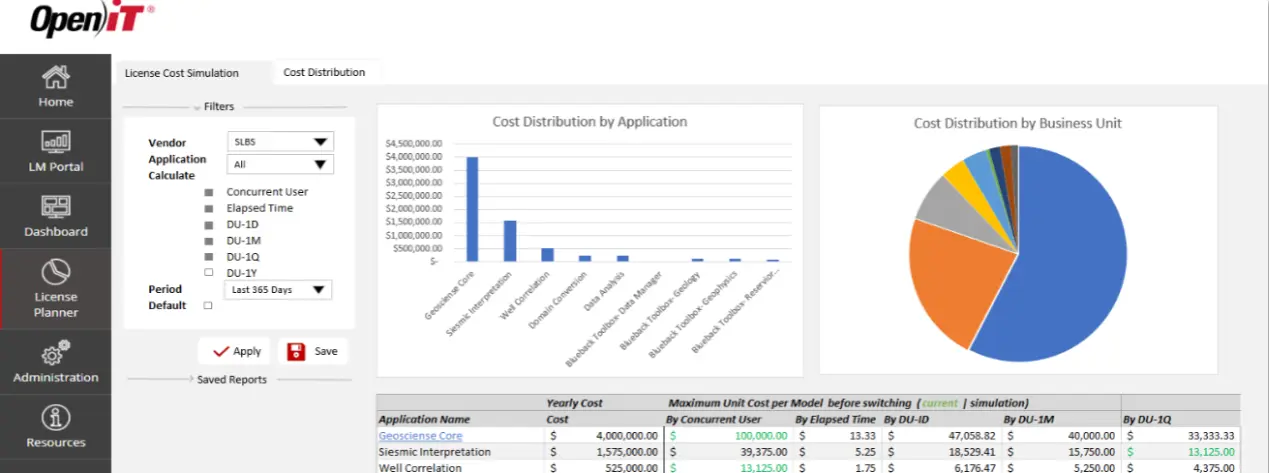Screen dimensions: 1269x473
Task: Open the Resources info icon
Action: (x=56, y=418)
